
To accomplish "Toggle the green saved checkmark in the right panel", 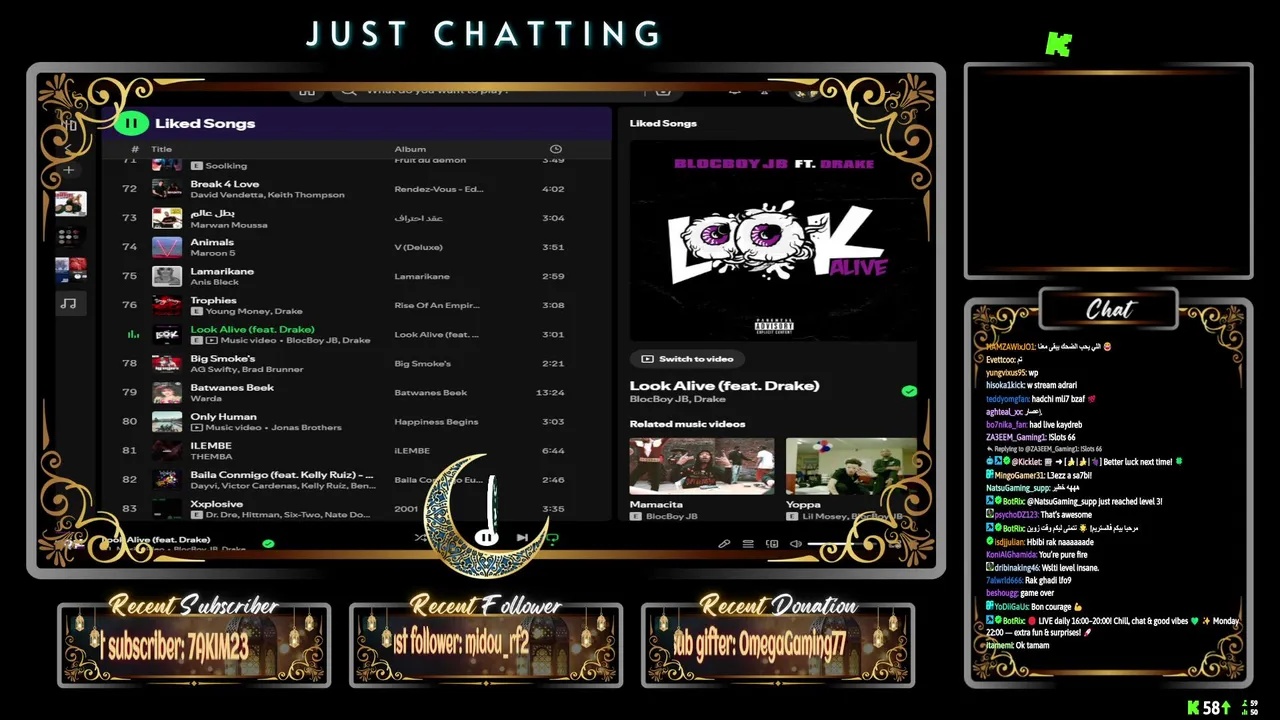I will click(x=909, y=391).
